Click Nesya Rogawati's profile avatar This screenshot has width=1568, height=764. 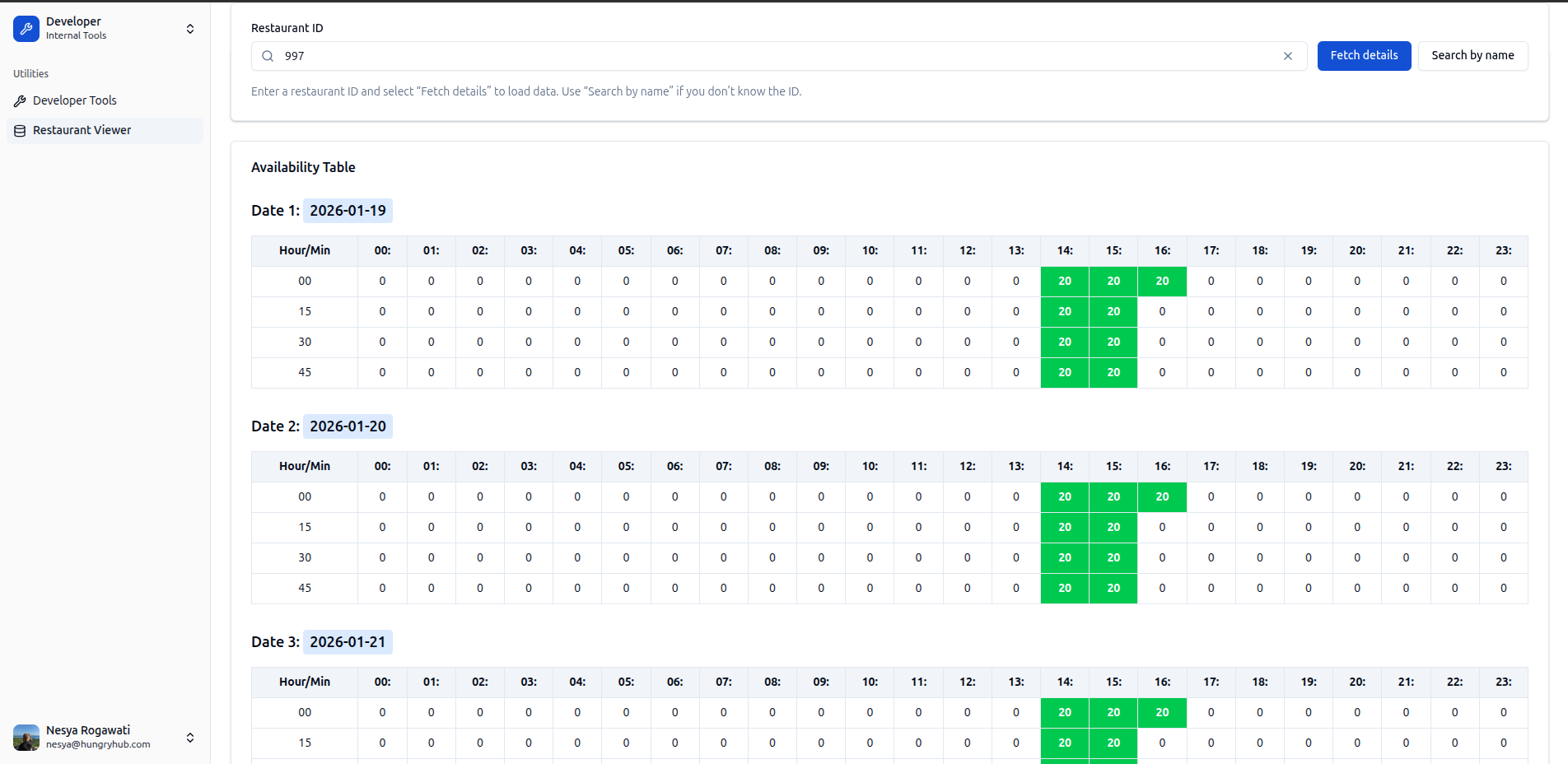click(x=26, y=737)
